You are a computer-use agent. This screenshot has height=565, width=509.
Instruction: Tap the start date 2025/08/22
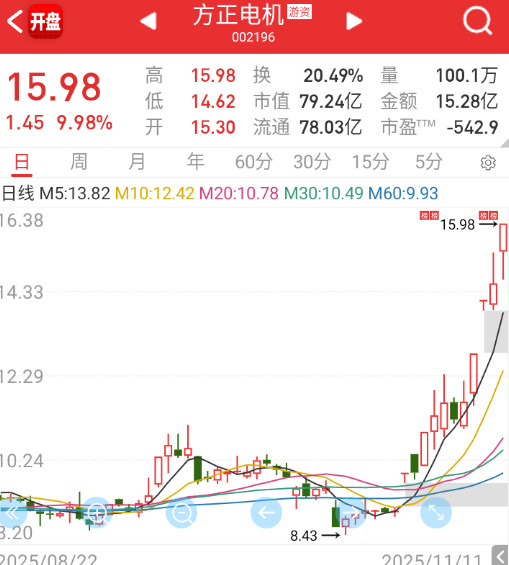pyautogui.click(x=48, y=560)
